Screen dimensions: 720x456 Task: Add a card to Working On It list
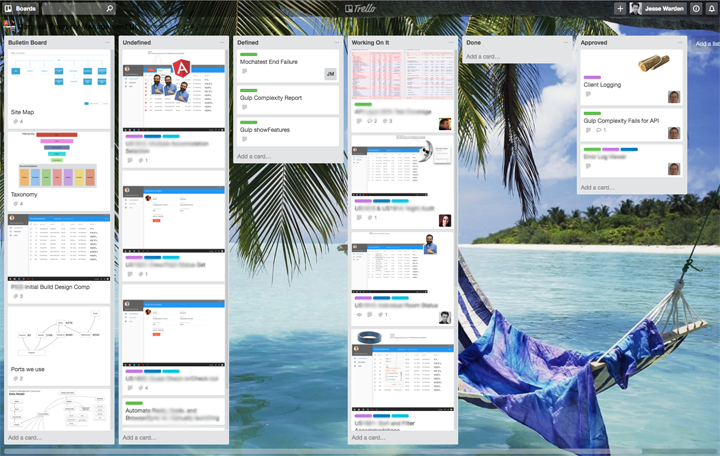click(x=369, y=438)
